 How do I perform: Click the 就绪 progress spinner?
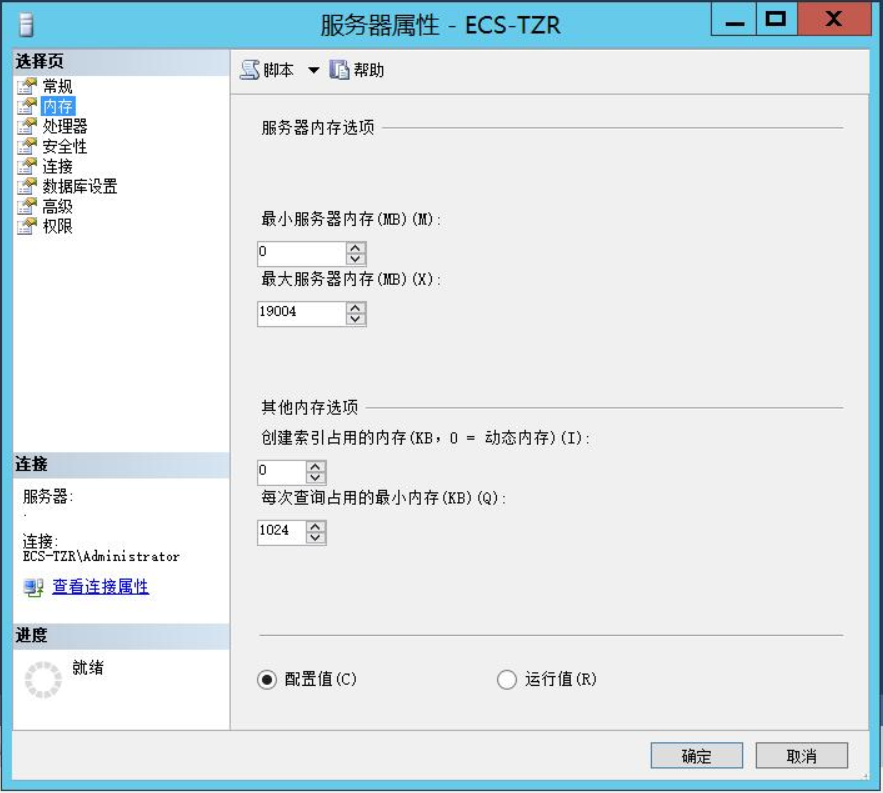(x=43, y=680)
